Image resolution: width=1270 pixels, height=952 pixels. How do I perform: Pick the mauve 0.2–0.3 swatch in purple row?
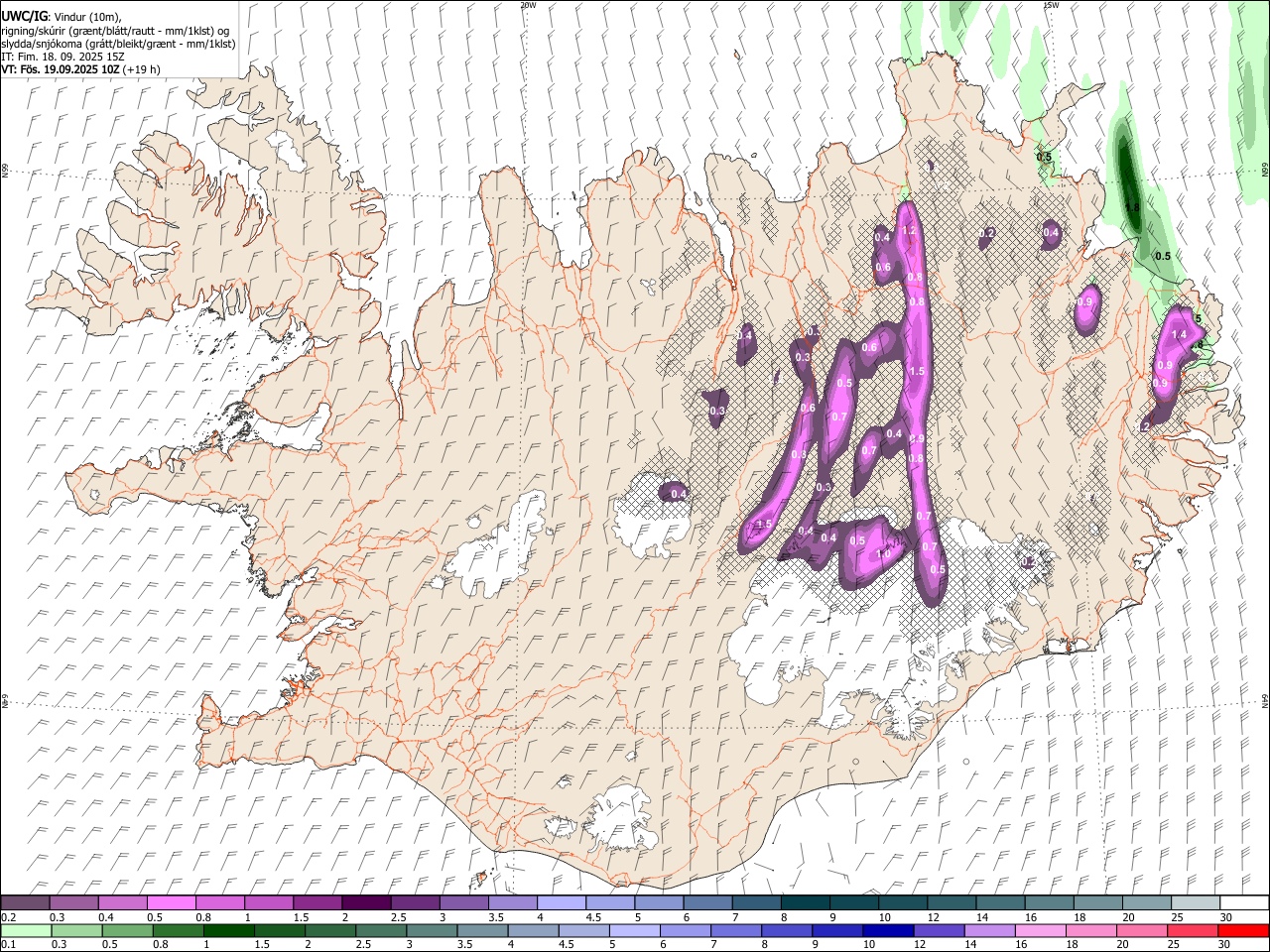26,903
